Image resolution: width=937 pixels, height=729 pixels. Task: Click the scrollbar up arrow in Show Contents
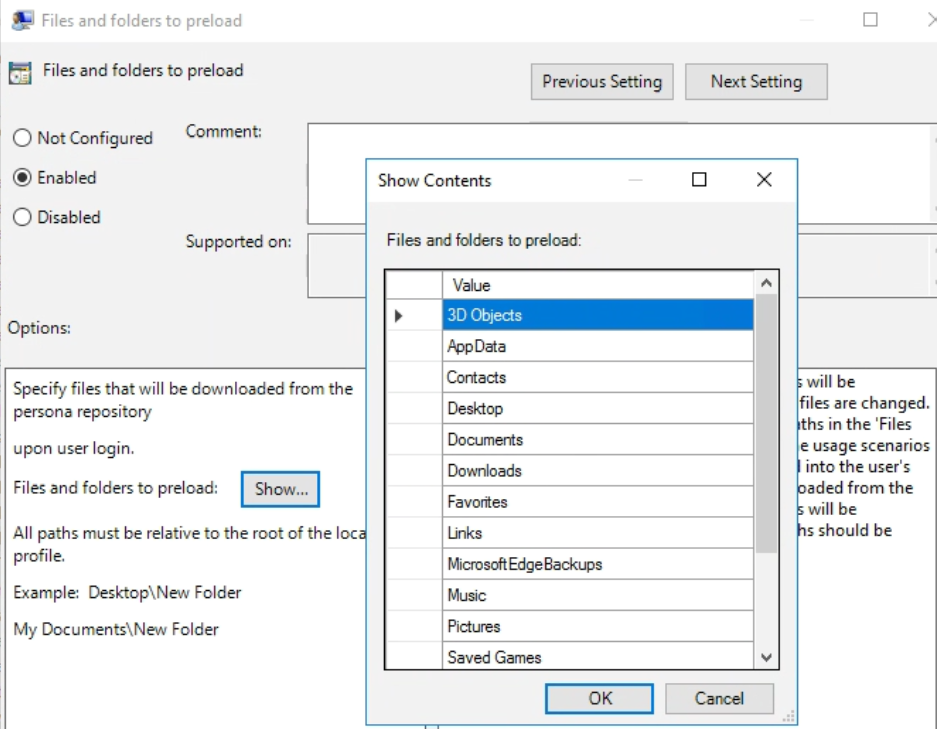tap(765, 283)
